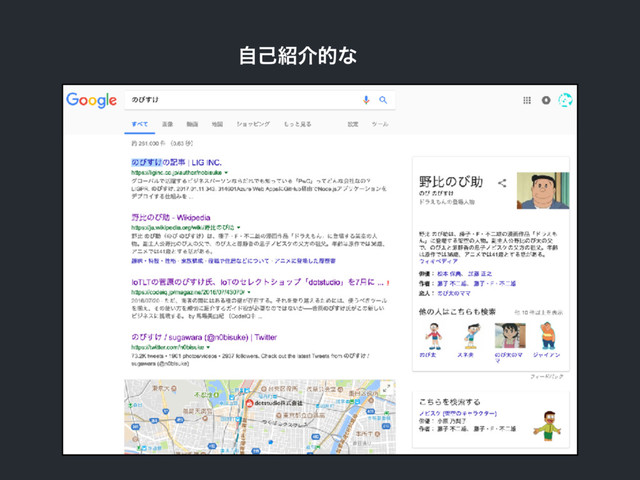Expand dropdown arrow beside liginc.co.jp URL
This screenshot has height=480, width=640.
(x=226, y=173)
